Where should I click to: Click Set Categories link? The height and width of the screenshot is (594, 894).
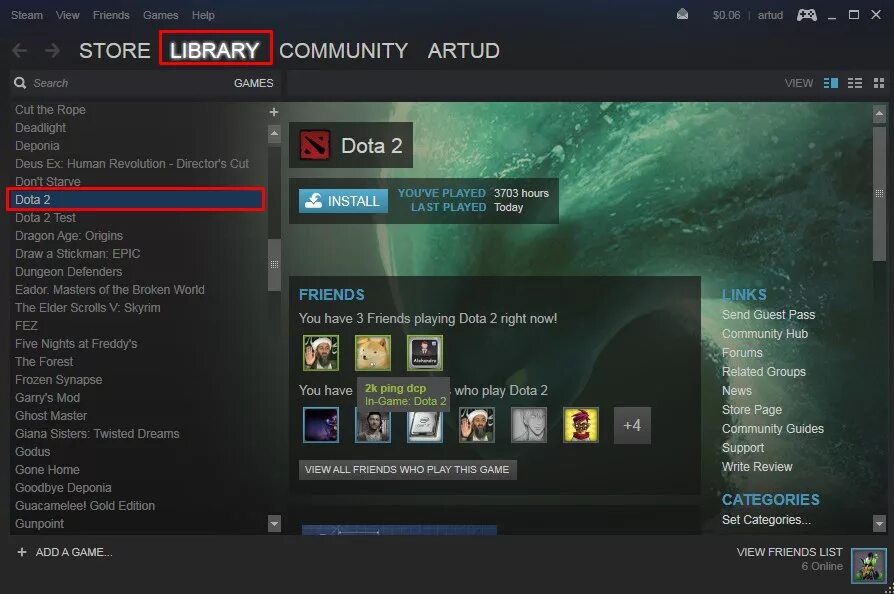(766, 520)
